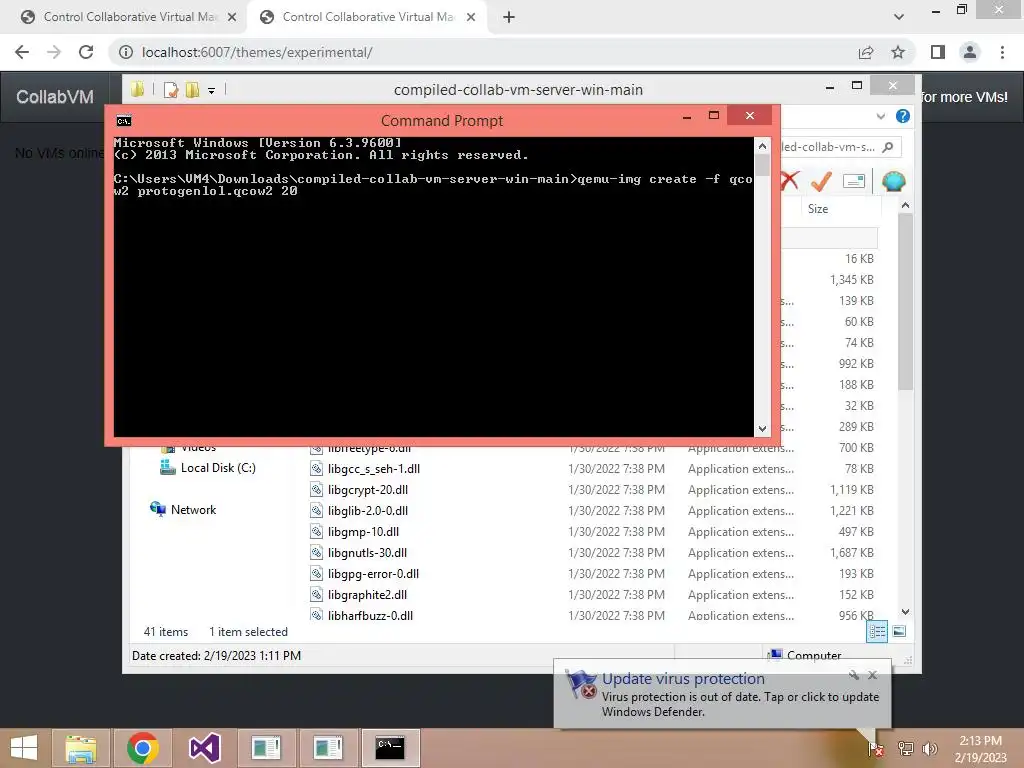Switch Explorer to details view button
The width and height of the screenshot is (1024, 768).
pyautogui.click(x=877, y=631)
